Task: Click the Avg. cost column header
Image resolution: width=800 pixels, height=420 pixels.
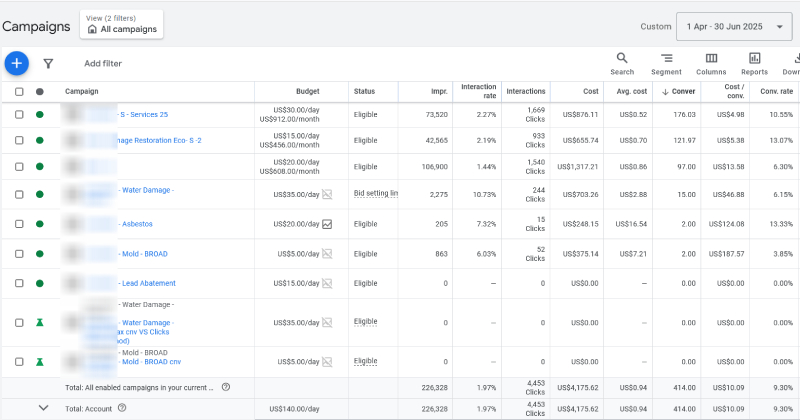Action: click(x=632, y=91)
